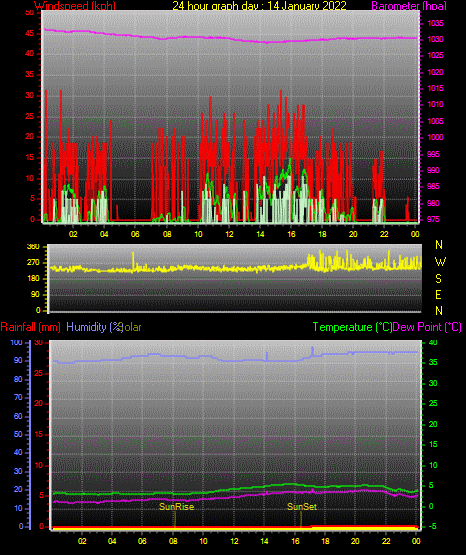This screenshot has height=555, width=466.
Task: Click temperature scale value '20'
Action: (x=433, y=424)
